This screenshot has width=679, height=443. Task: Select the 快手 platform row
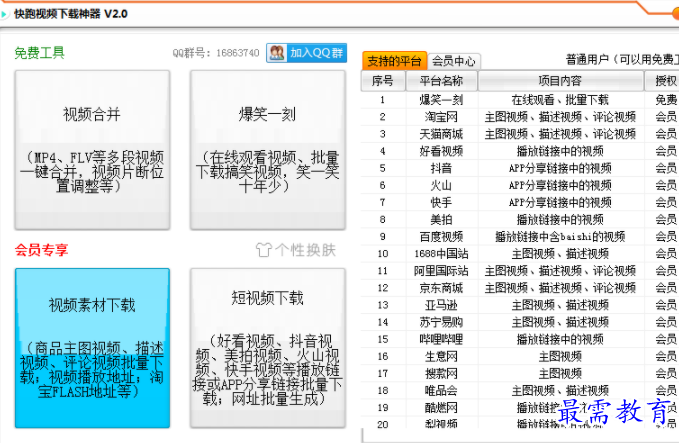[x=441, y=202]
